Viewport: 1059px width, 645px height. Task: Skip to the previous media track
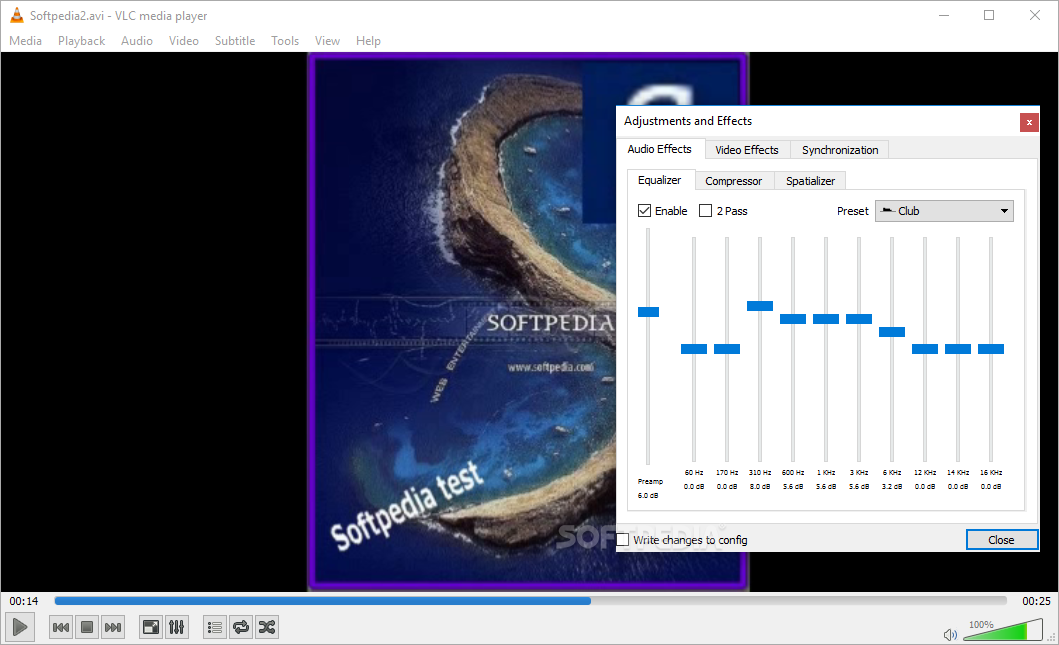pyautogui.click(x=61, y=627)
